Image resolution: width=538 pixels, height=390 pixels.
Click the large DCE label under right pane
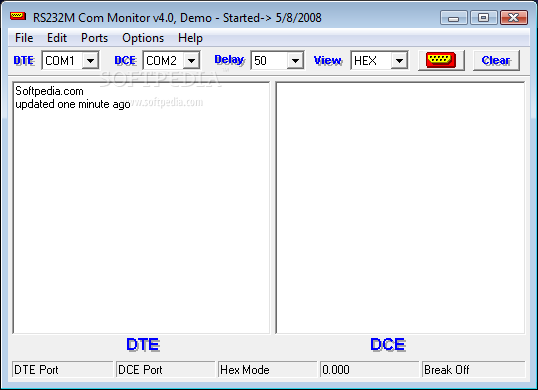388,344
